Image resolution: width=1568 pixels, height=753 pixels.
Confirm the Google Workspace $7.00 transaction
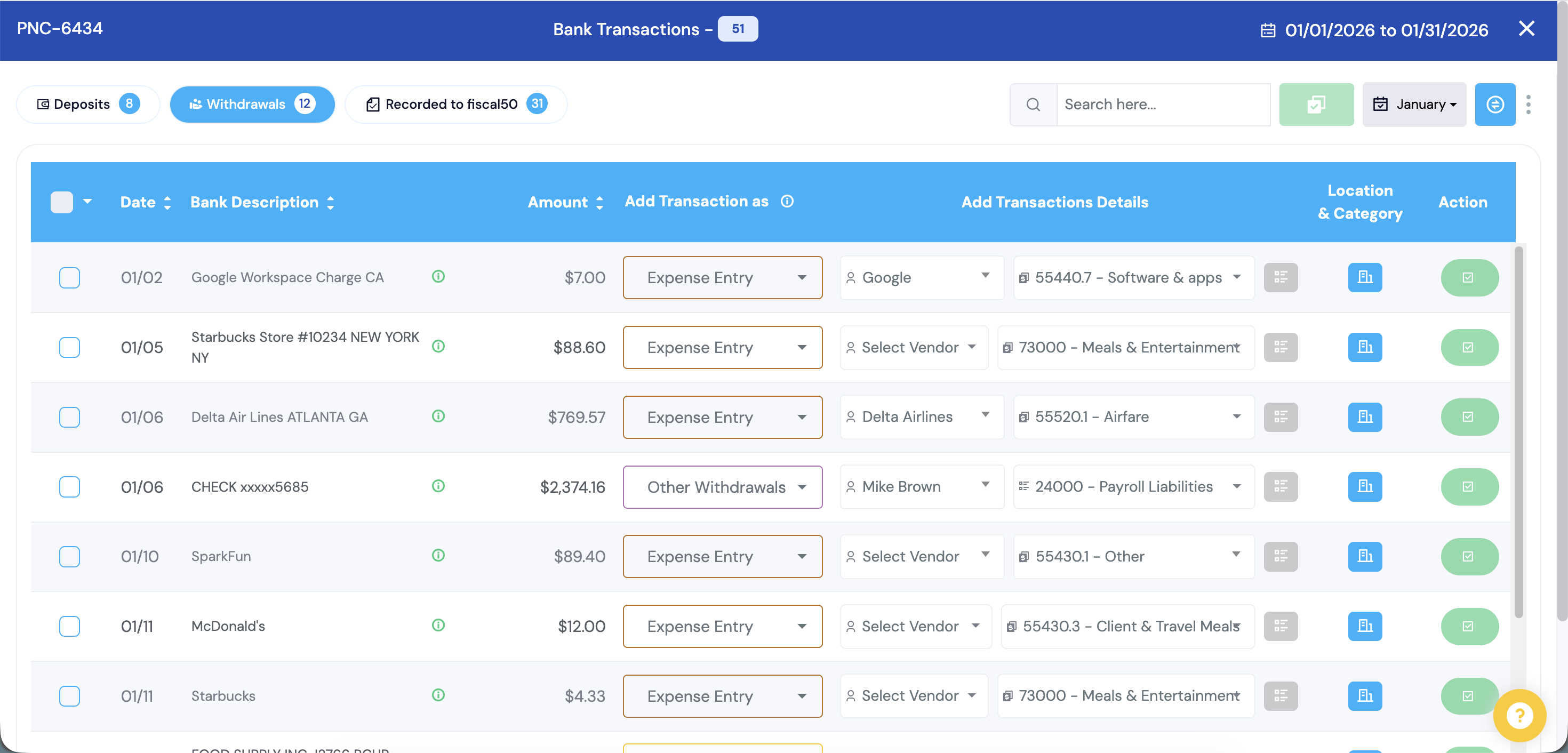[x=1469, y=278]
